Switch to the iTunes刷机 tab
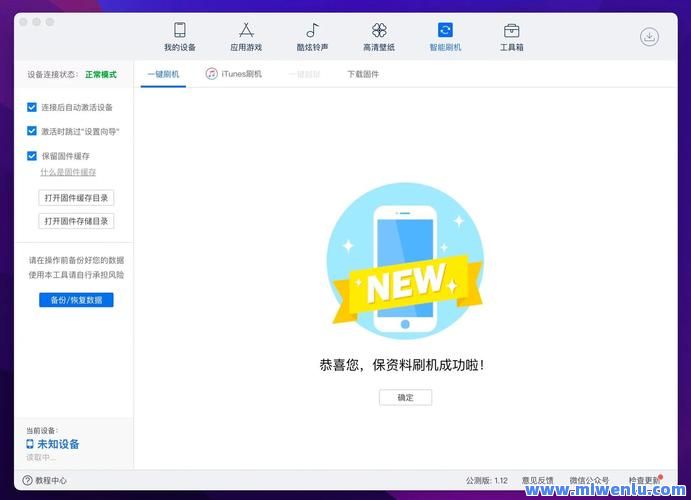691x500 pixels. point(234,74)
